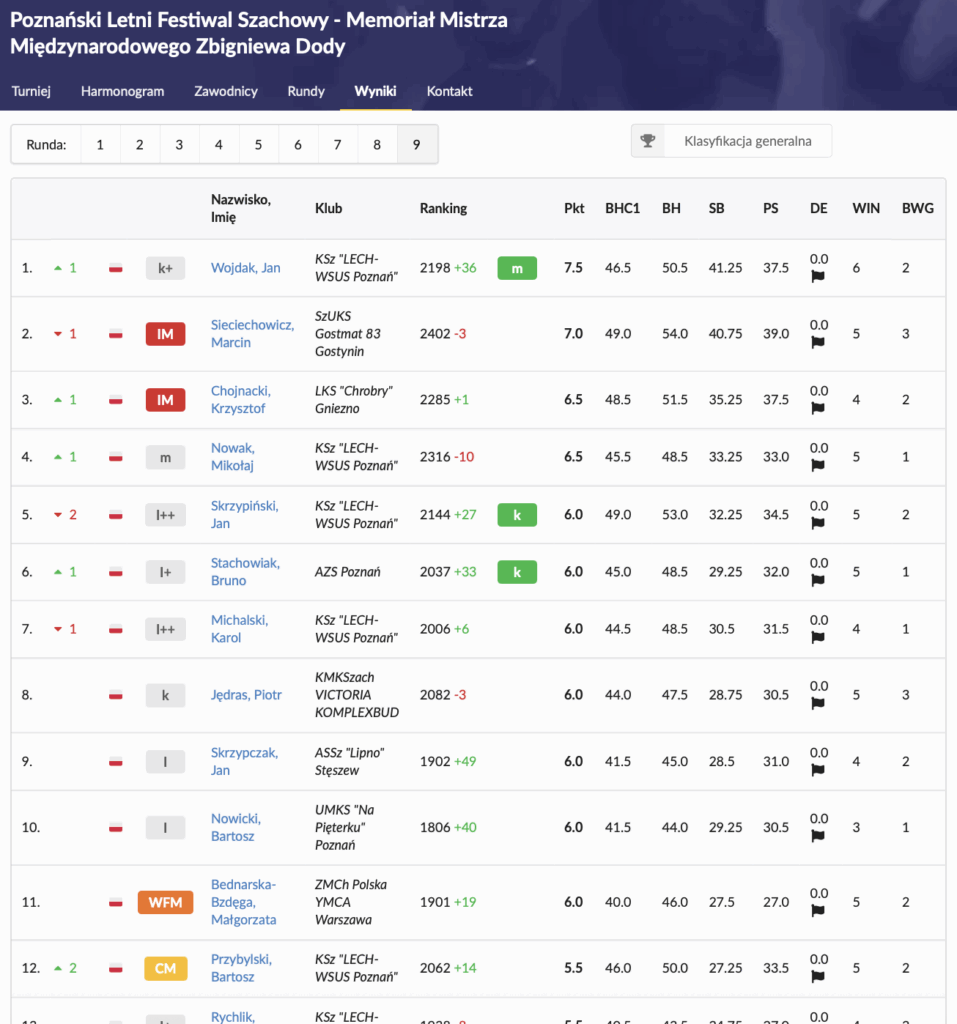Click the Polish flag next to Chojnacki
This screenshot has height=1024, width=957.
(x=116, y=400)
